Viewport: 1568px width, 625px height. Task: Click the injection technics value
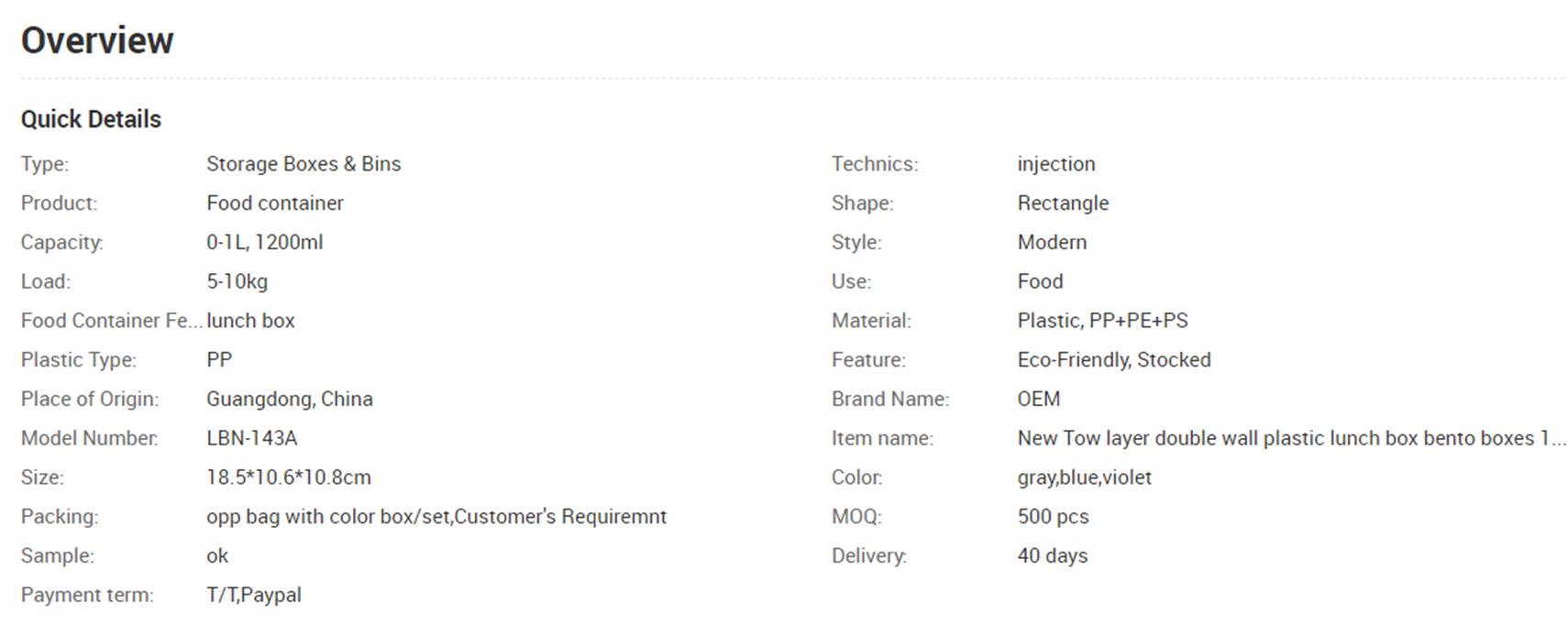[x=1056, y=164]
